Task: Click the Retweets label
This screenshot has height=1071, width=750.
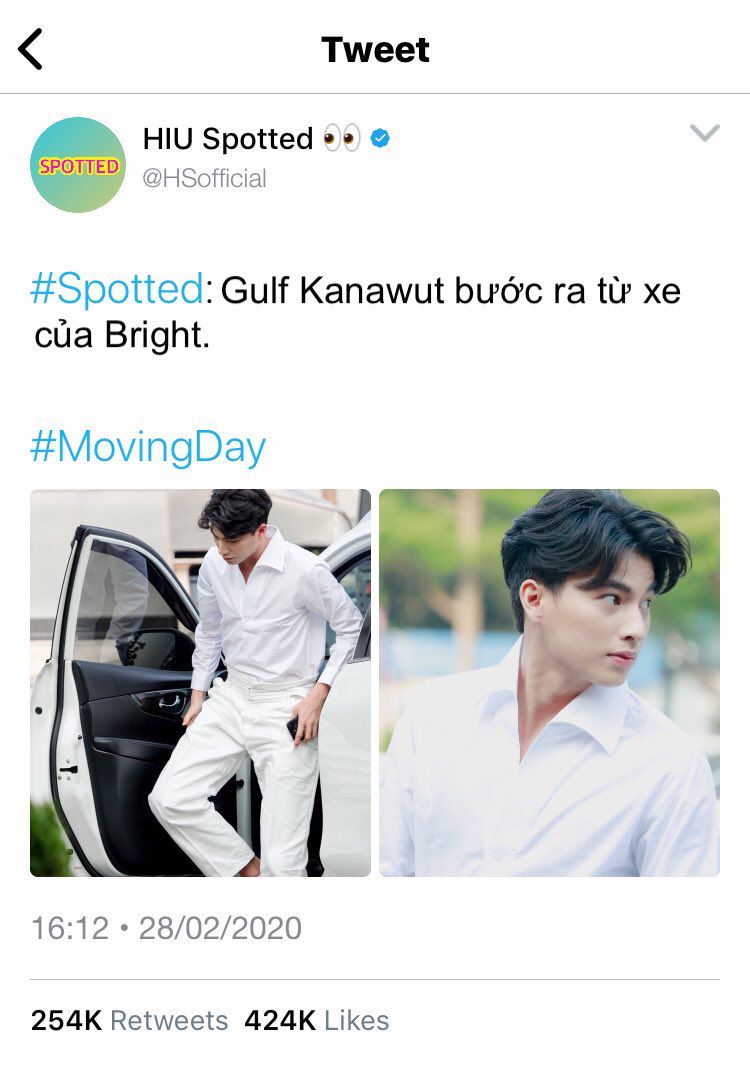Action: (x=169, y=1020)
